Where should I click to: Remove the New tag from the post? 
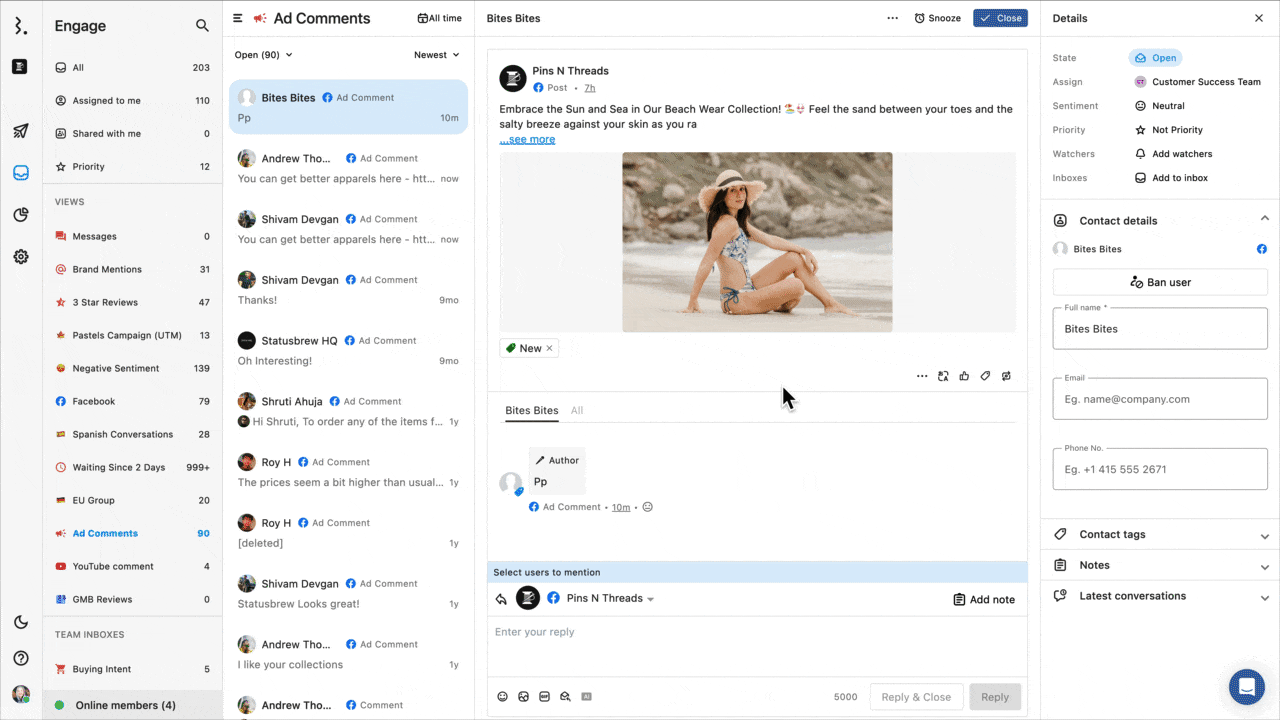[x=549, y=348]
